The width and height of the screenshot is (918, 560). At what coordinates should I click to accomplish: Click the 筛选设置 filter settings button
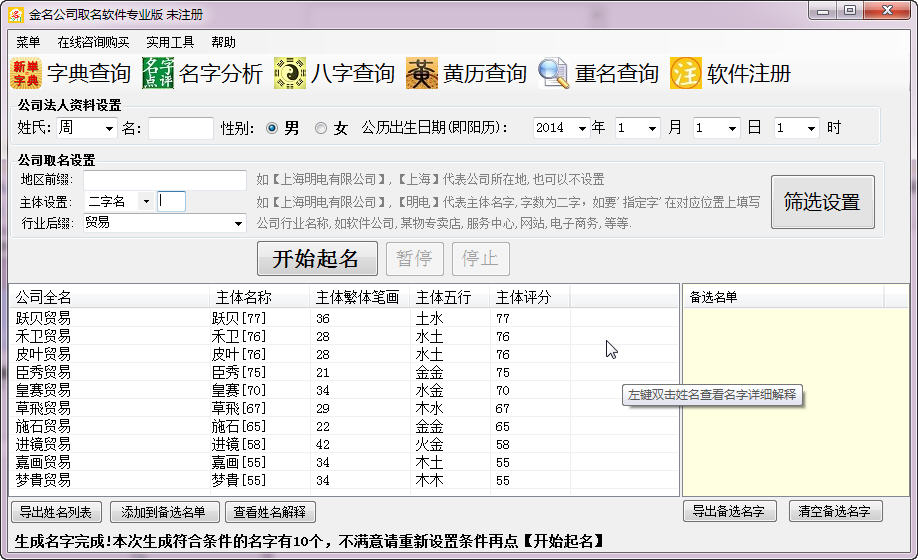point(822,202)
